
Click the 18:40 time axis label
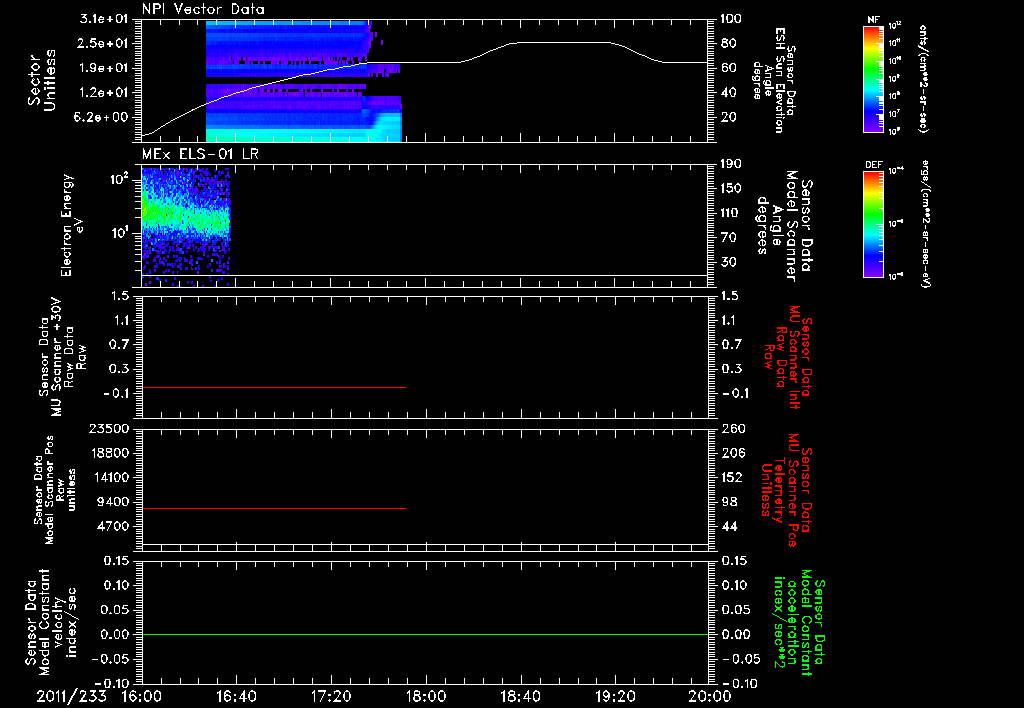click(x=520, y=696)
